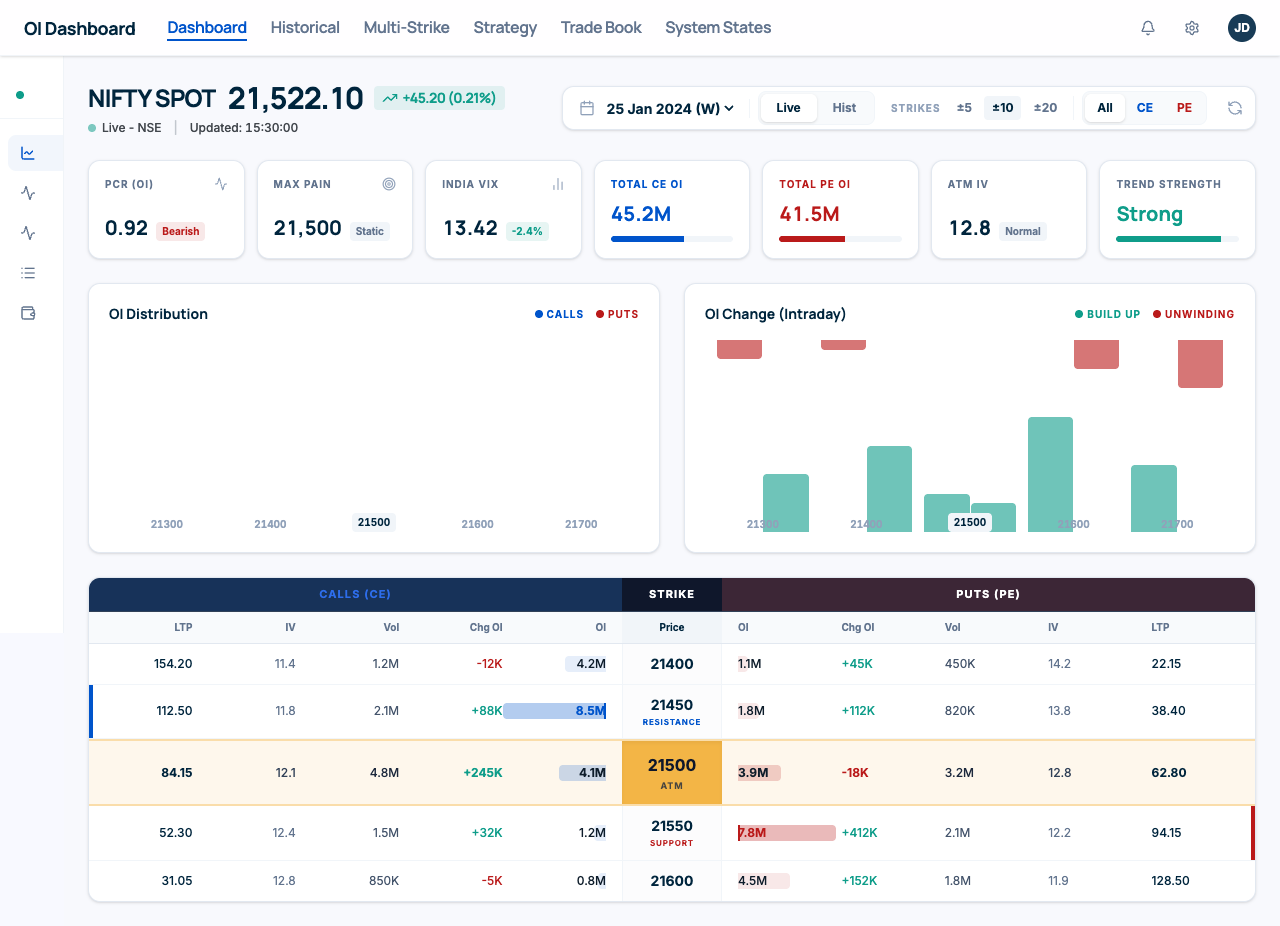The height and width of the screenshot is (926, 1280).
Task: Open the pulse icon just above list icon
Action: tap(28, 233)
